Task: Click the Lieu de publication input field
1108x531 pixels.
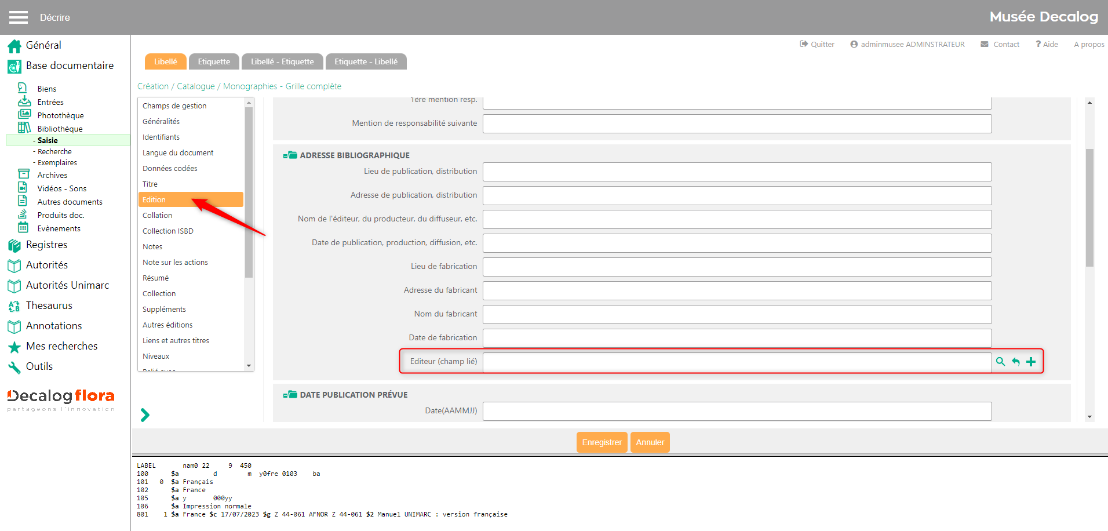Action: (x=736, y=172)
